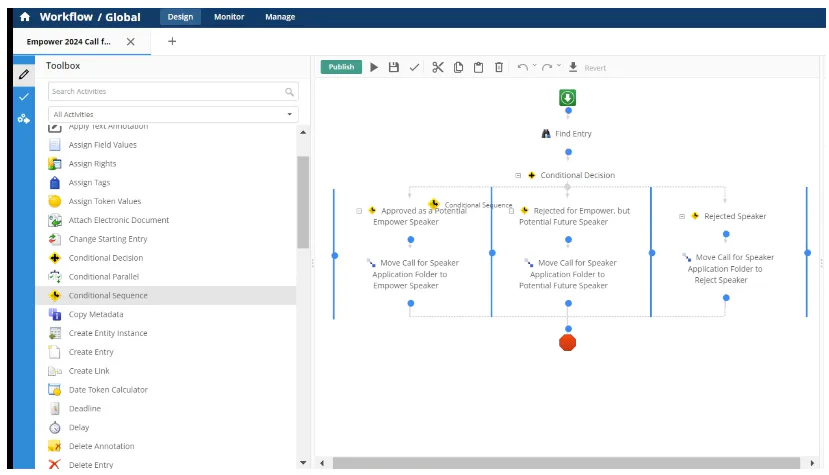Viewport: 829px width, 475px height.
Task: Select Delay activity
Action: (165, 427)
